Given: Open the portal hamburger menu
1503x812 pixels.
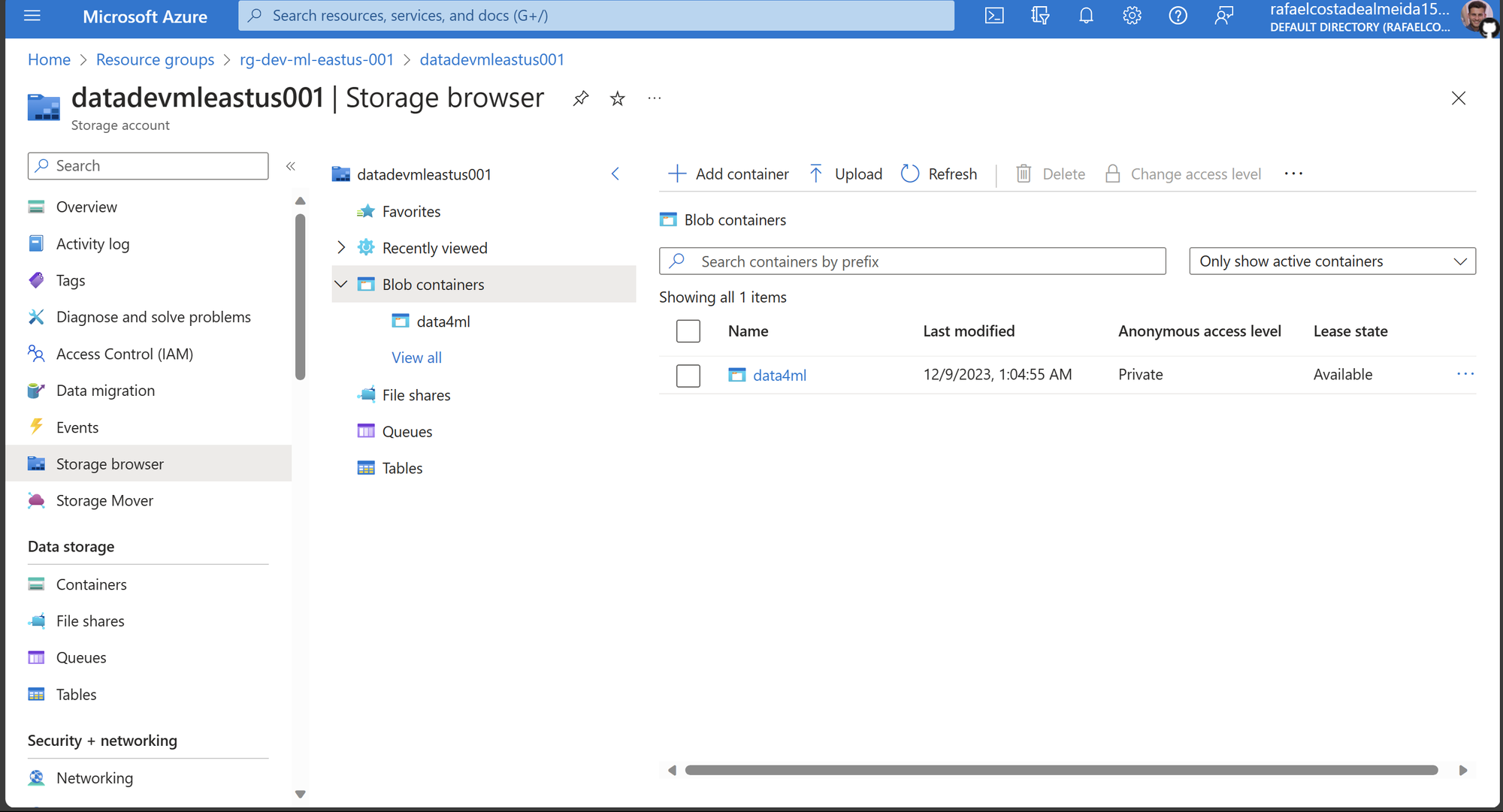Looking at the screenshot, I should click(x=32, y=16).
